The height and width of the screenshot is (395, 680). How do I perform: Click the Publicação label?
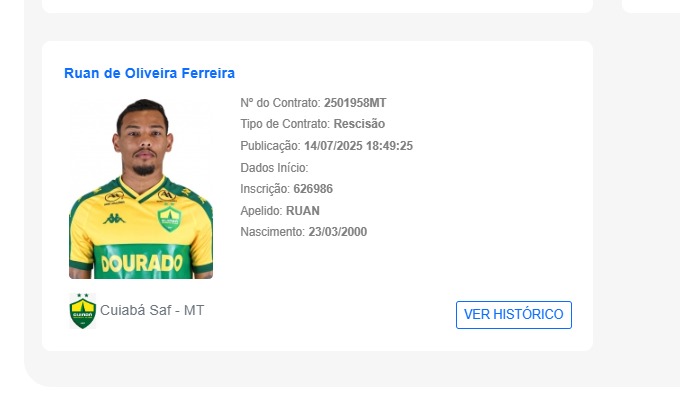(x=270, y=146)
